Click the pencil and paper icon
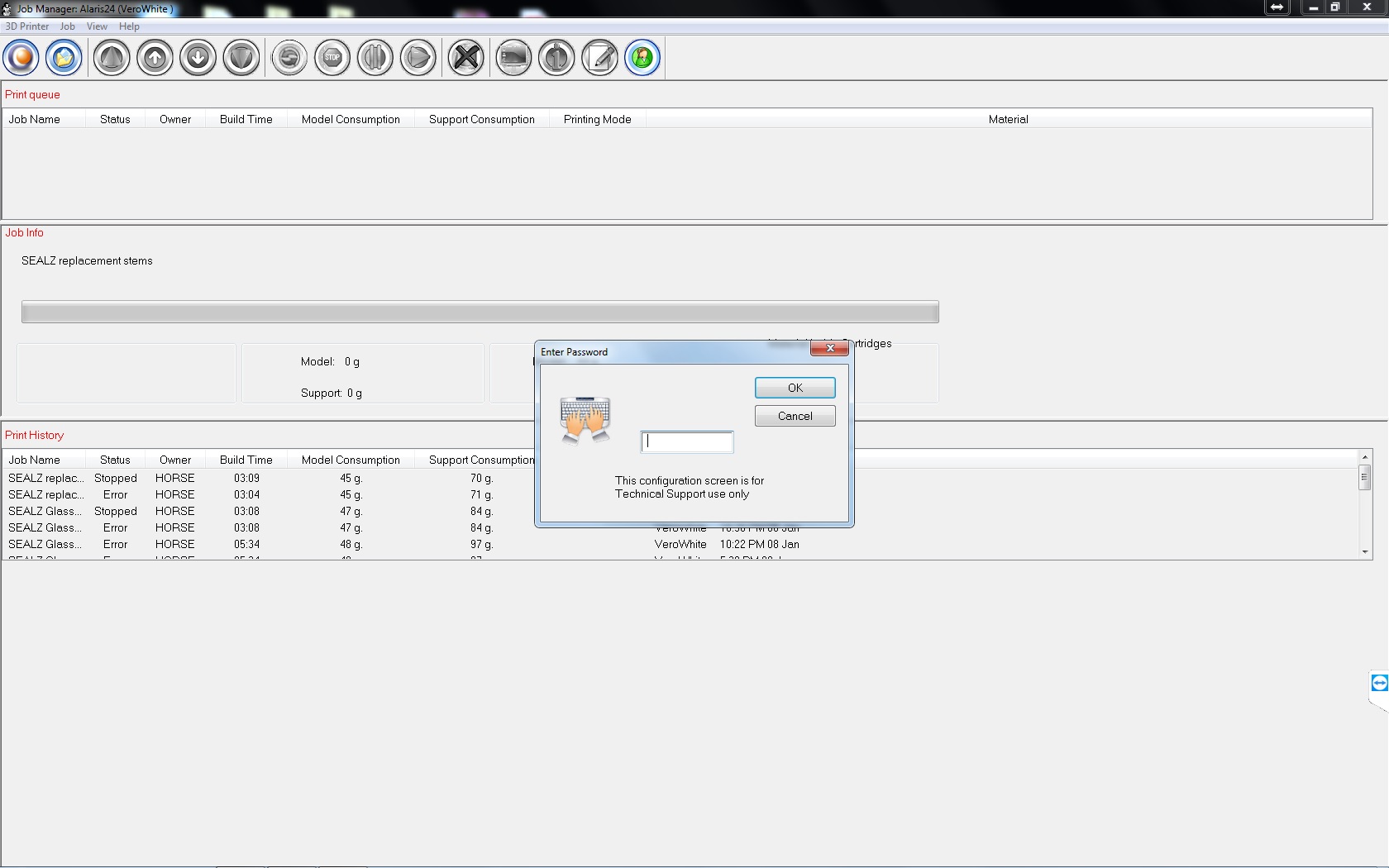This screenshot has height=868, width=1389. pos(599,58)
